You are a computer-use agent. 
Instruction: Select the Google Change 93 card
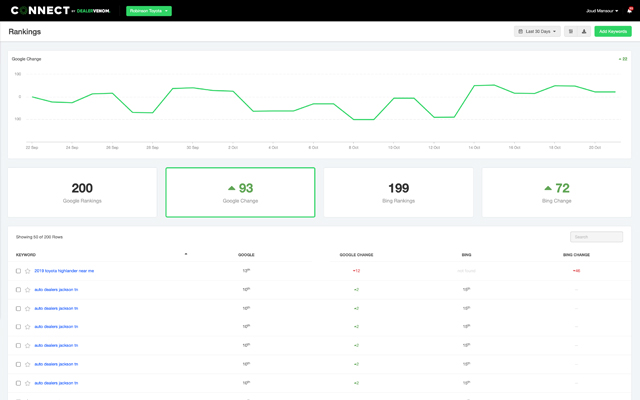click(x=240, y=192)
